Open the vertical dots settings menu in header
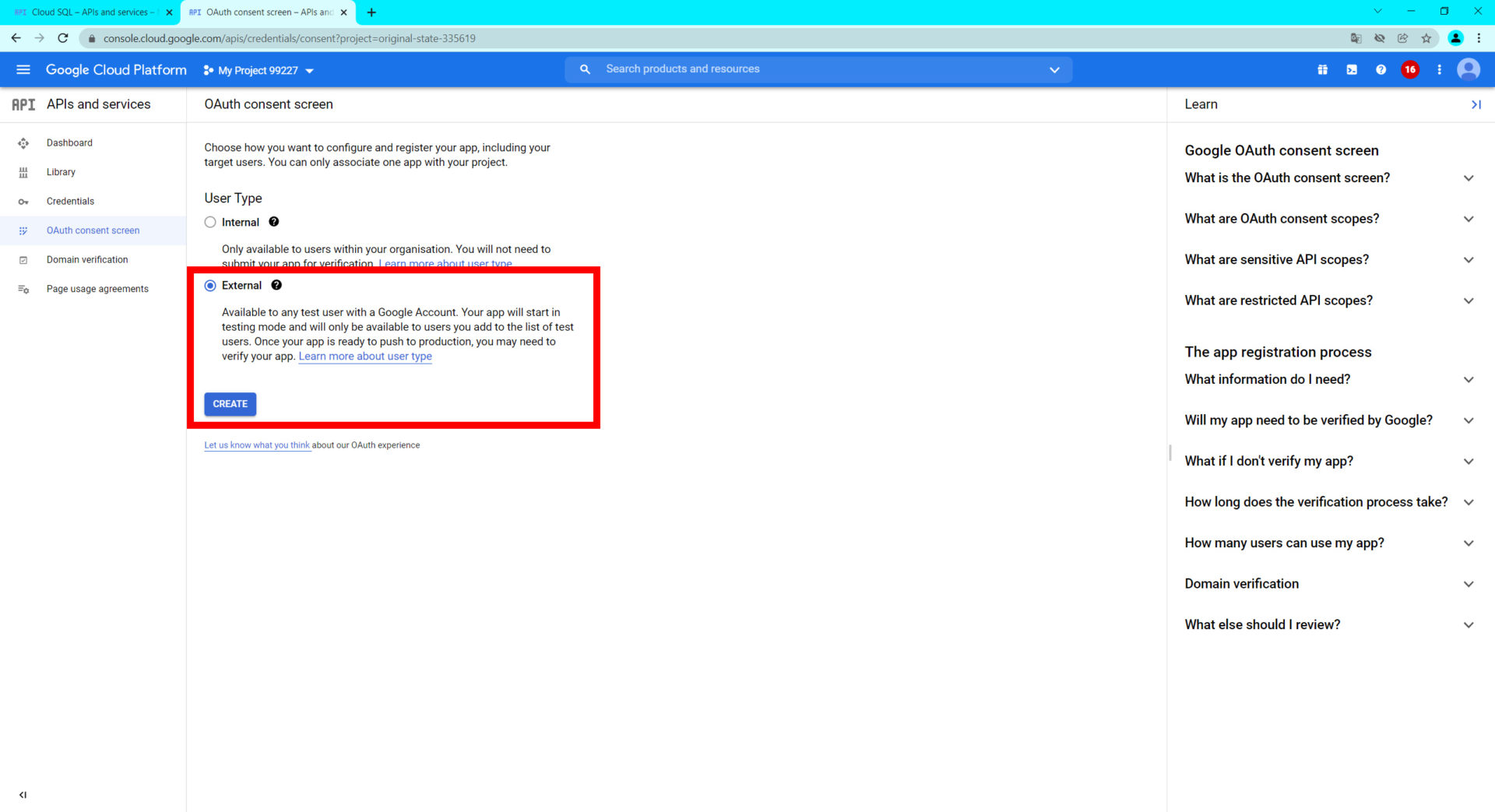The image size is (1495, 812). pos(1439,69)
